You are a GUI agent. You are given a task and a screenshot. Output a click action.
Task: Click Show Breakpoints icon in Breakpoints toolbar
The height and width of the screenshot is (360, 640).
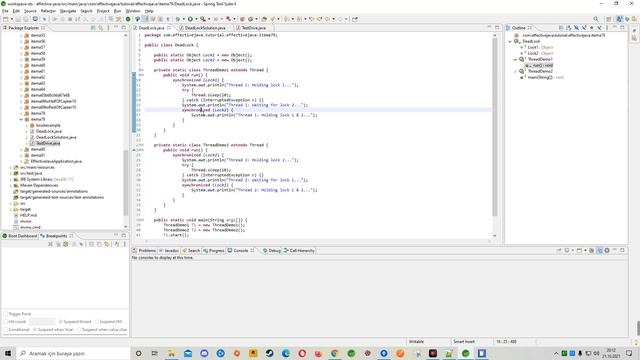coord(65,244)
